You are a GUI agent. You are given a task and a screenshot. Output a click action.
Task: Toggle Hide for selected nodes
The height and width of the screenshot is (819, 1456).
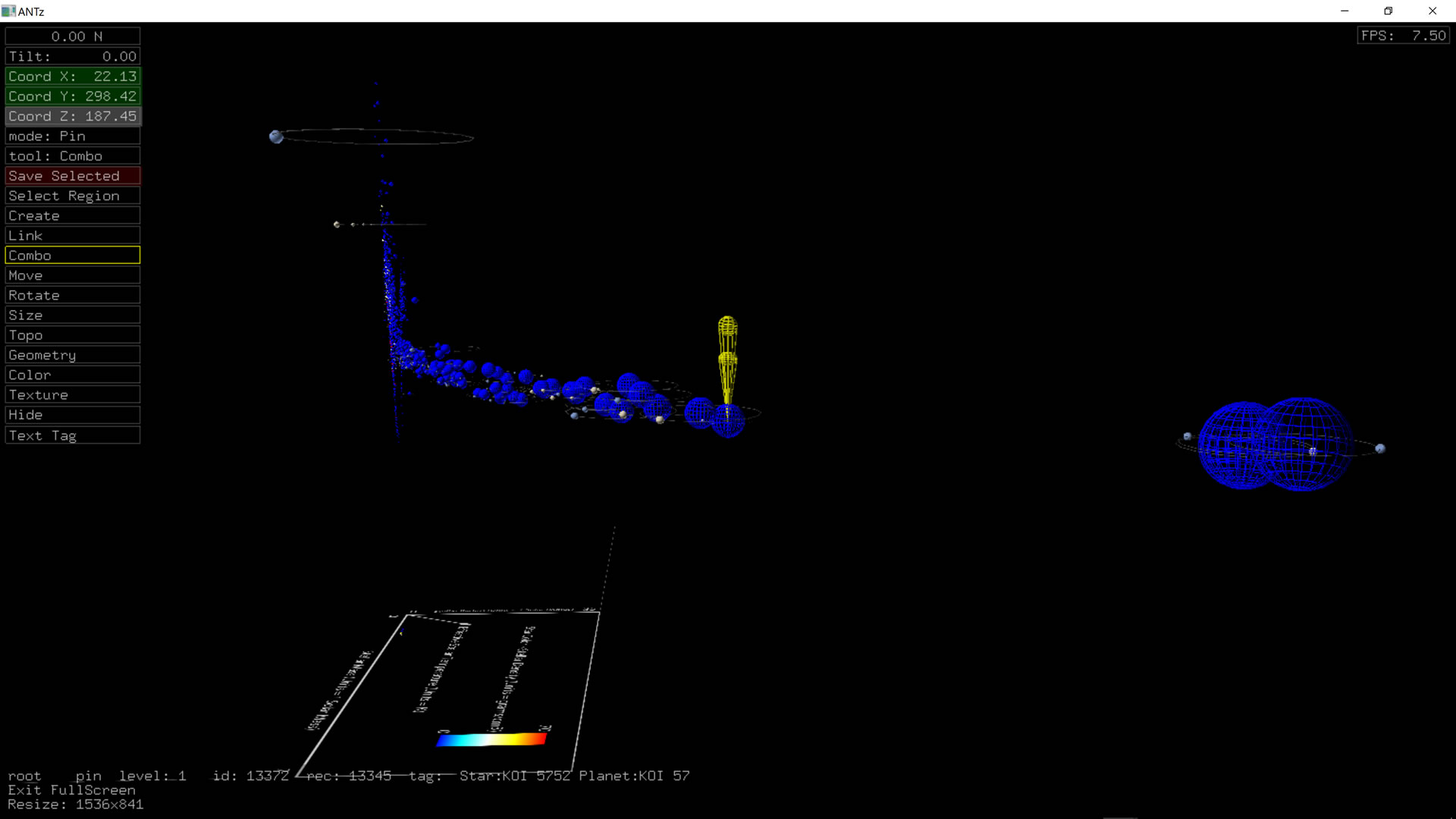point(73,415)
